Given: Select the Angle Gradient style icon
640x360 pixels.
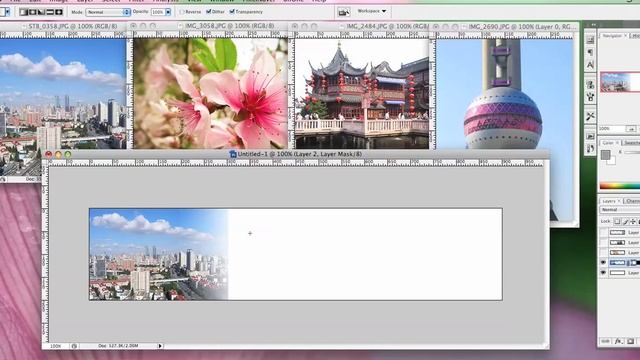Looking at the screenshot, I should [x=41, y=12].
